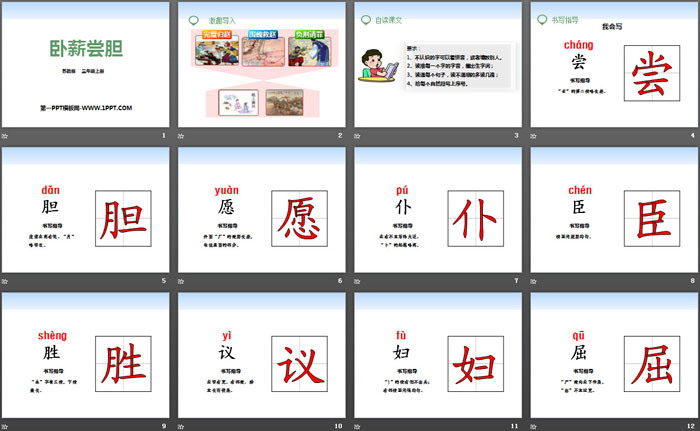
Task: Click slide number 6 label
Action: [340, 280]
